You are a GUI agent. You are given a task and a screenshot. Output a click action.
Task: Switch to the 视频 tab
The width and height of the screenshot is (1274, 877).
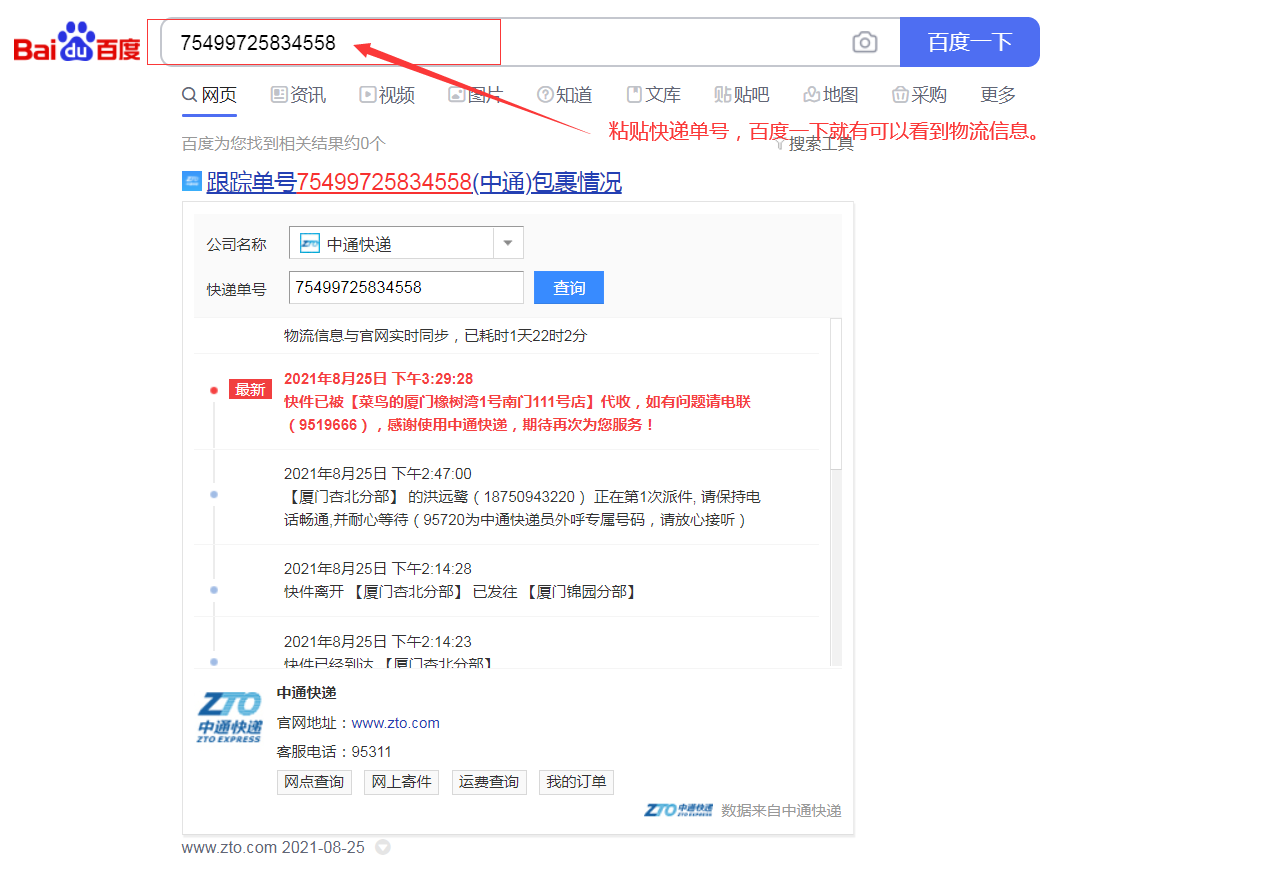tap(387, 95)
